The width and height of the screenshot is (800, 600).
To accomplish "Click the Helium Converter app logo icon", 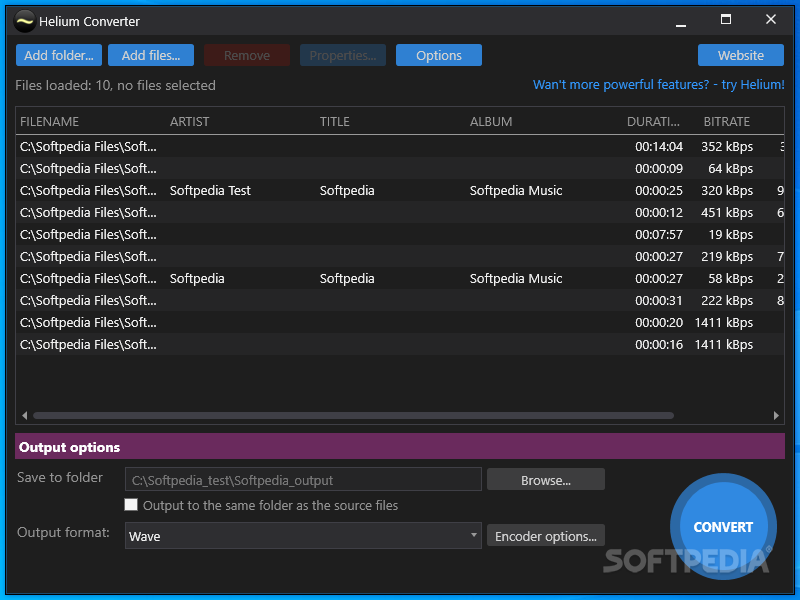I will pyautogui.click(x=24, y=20).
